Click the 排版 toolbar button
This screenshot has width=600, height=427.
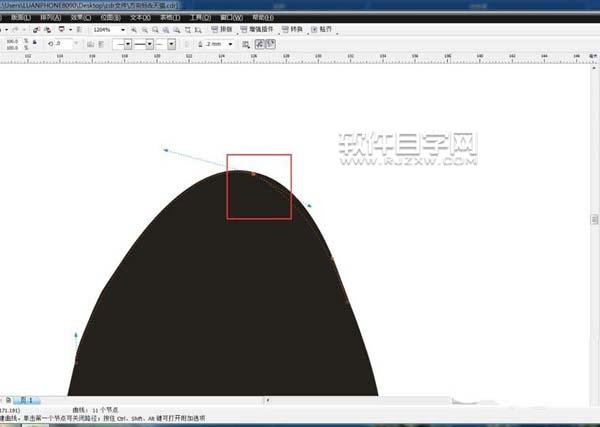click(222, 29)
